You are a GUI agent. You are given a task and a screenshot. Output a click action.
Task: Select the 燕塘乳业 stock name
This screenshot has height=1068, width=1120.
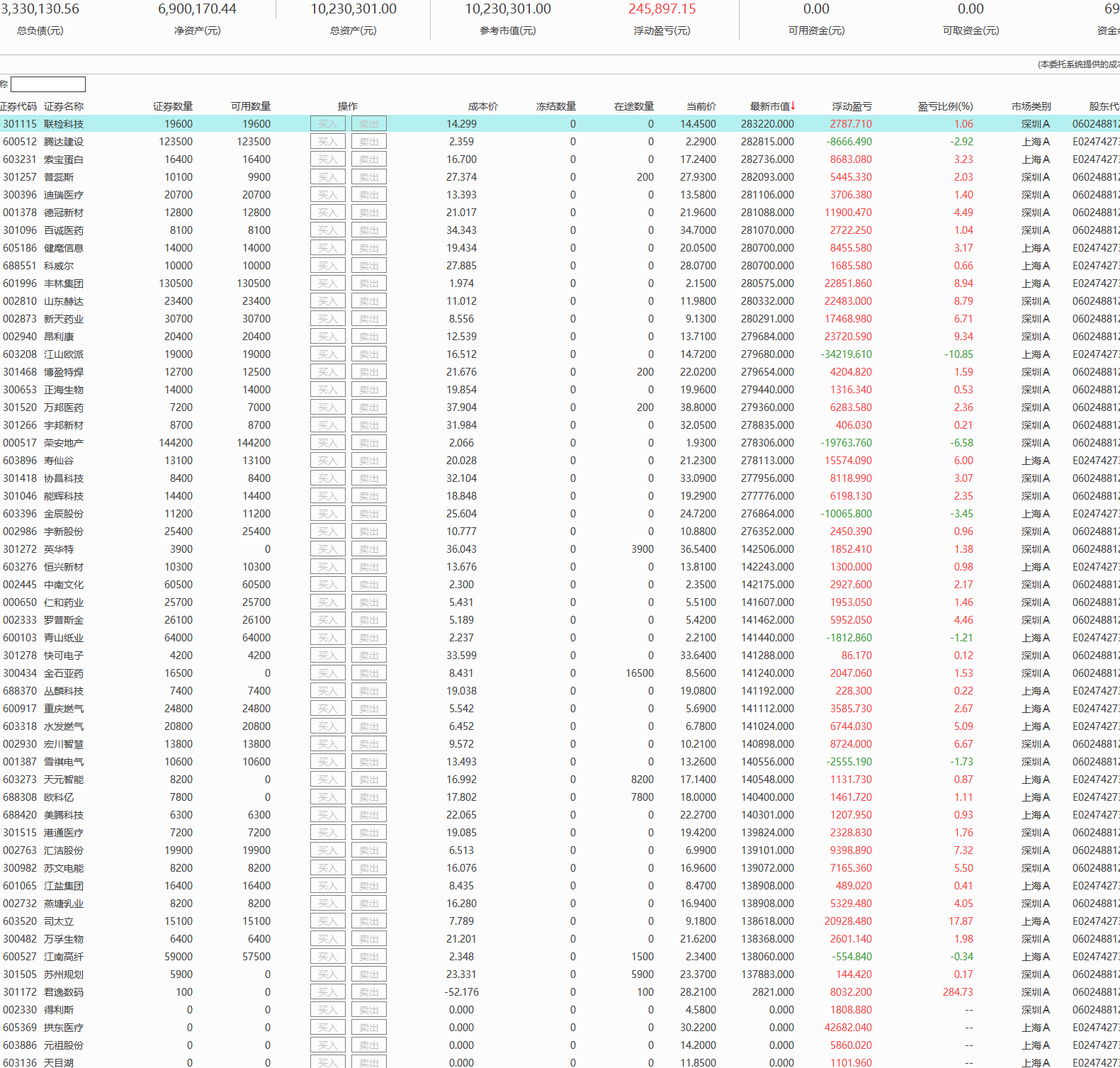pyautogui.click(x=64, y=904)
